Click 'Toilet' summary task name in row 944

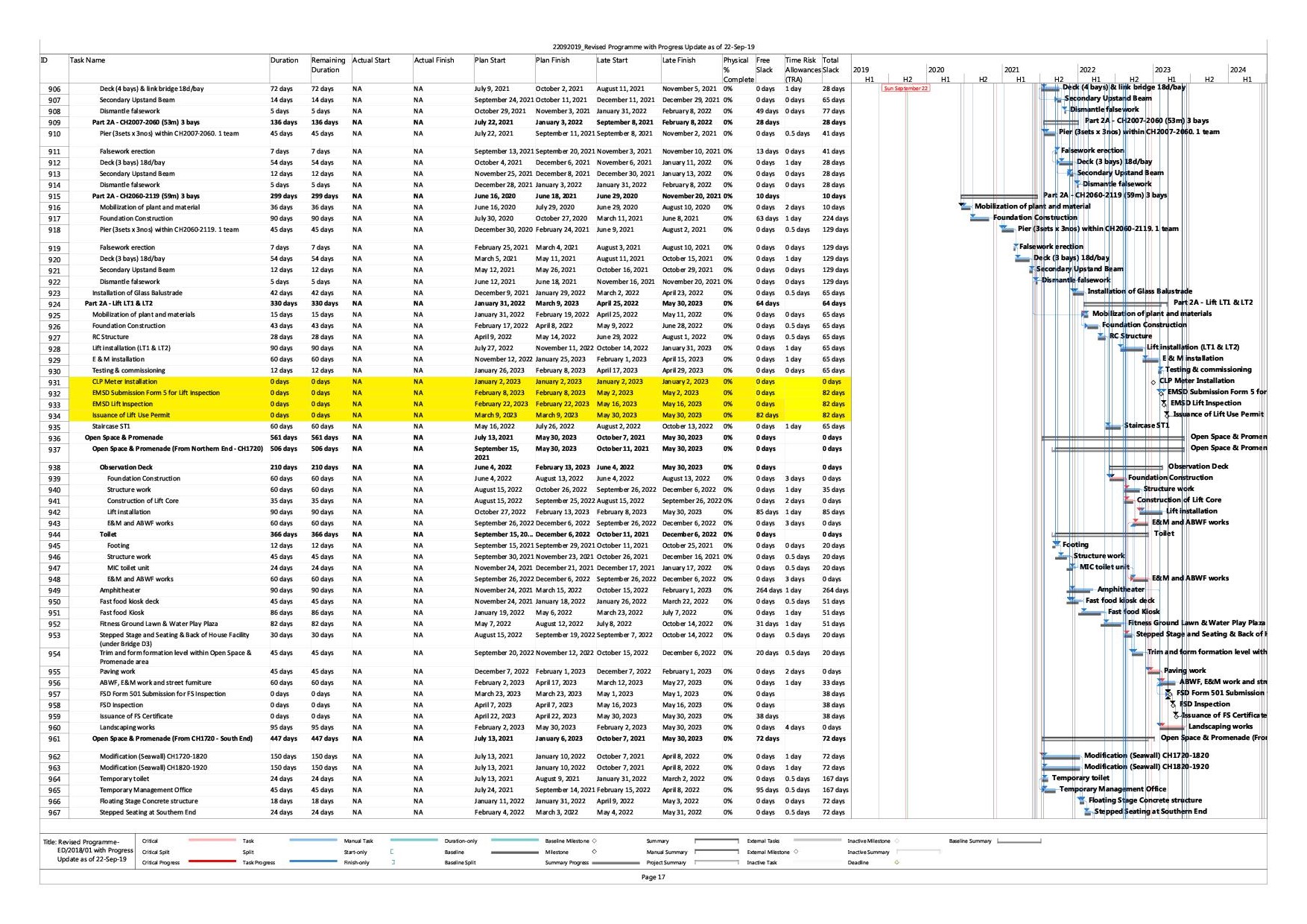point(108,535)
